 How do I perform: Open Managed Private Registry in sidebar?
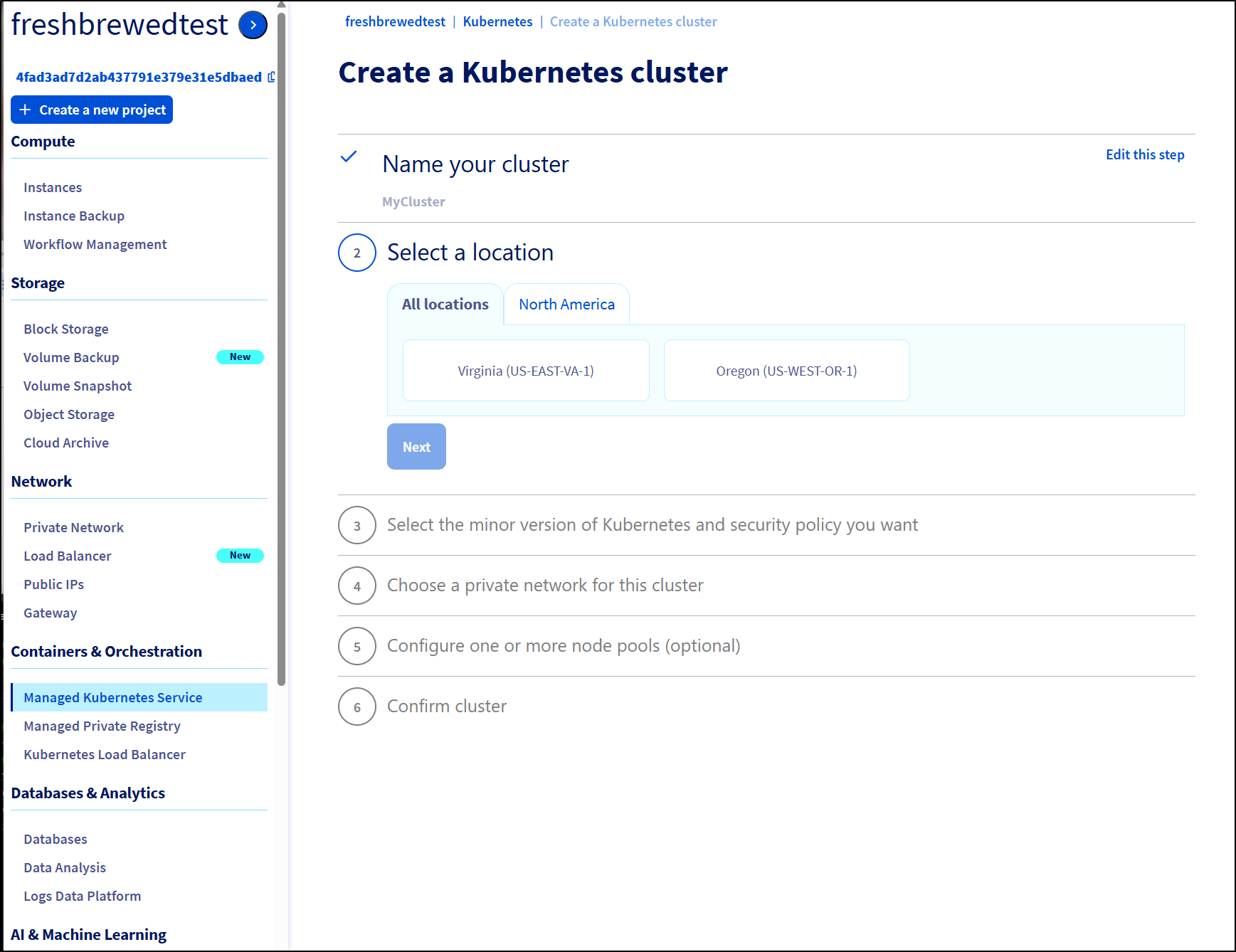(102, 726)
